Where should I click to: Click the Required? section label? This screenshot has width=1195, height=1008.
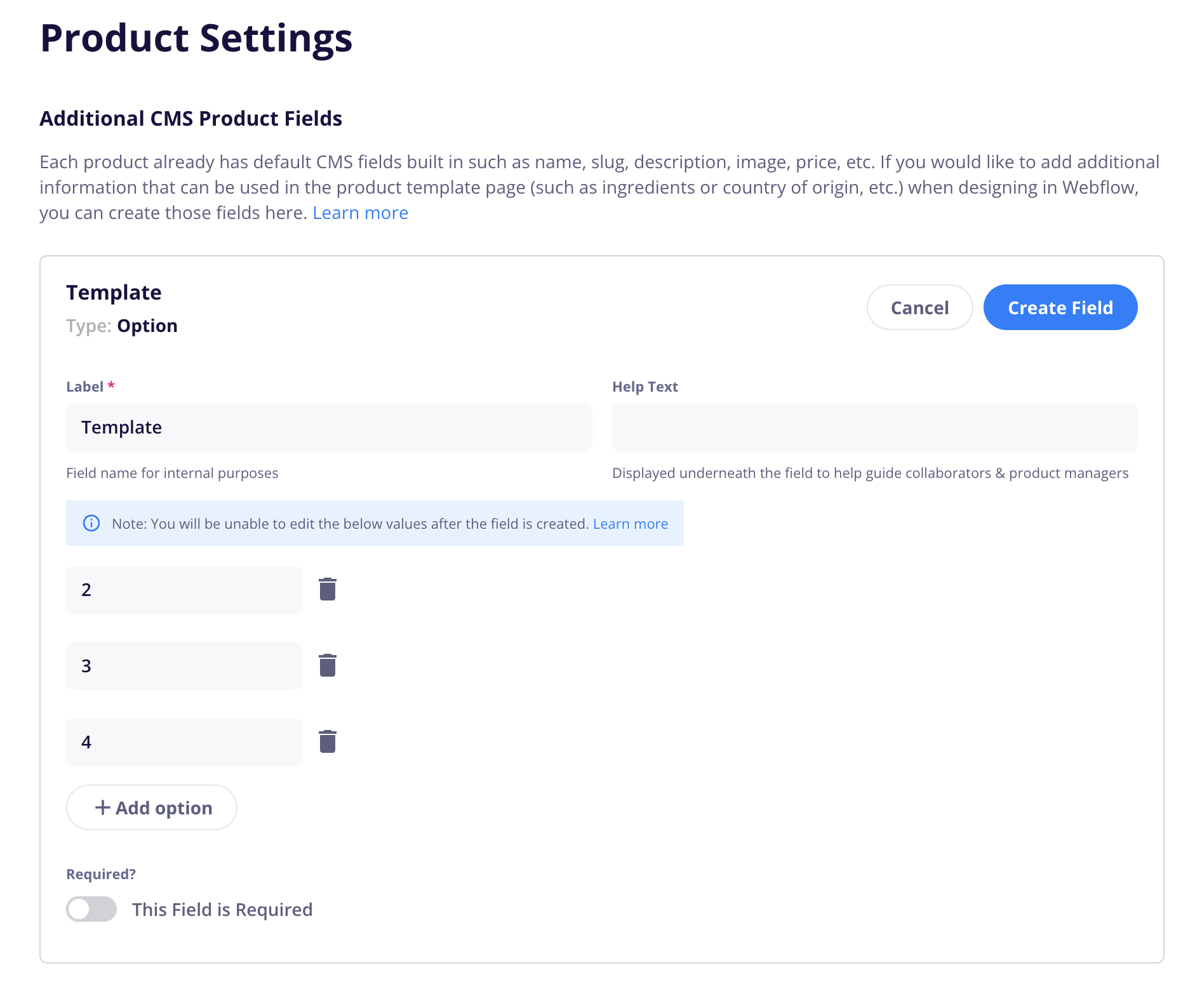101,874
